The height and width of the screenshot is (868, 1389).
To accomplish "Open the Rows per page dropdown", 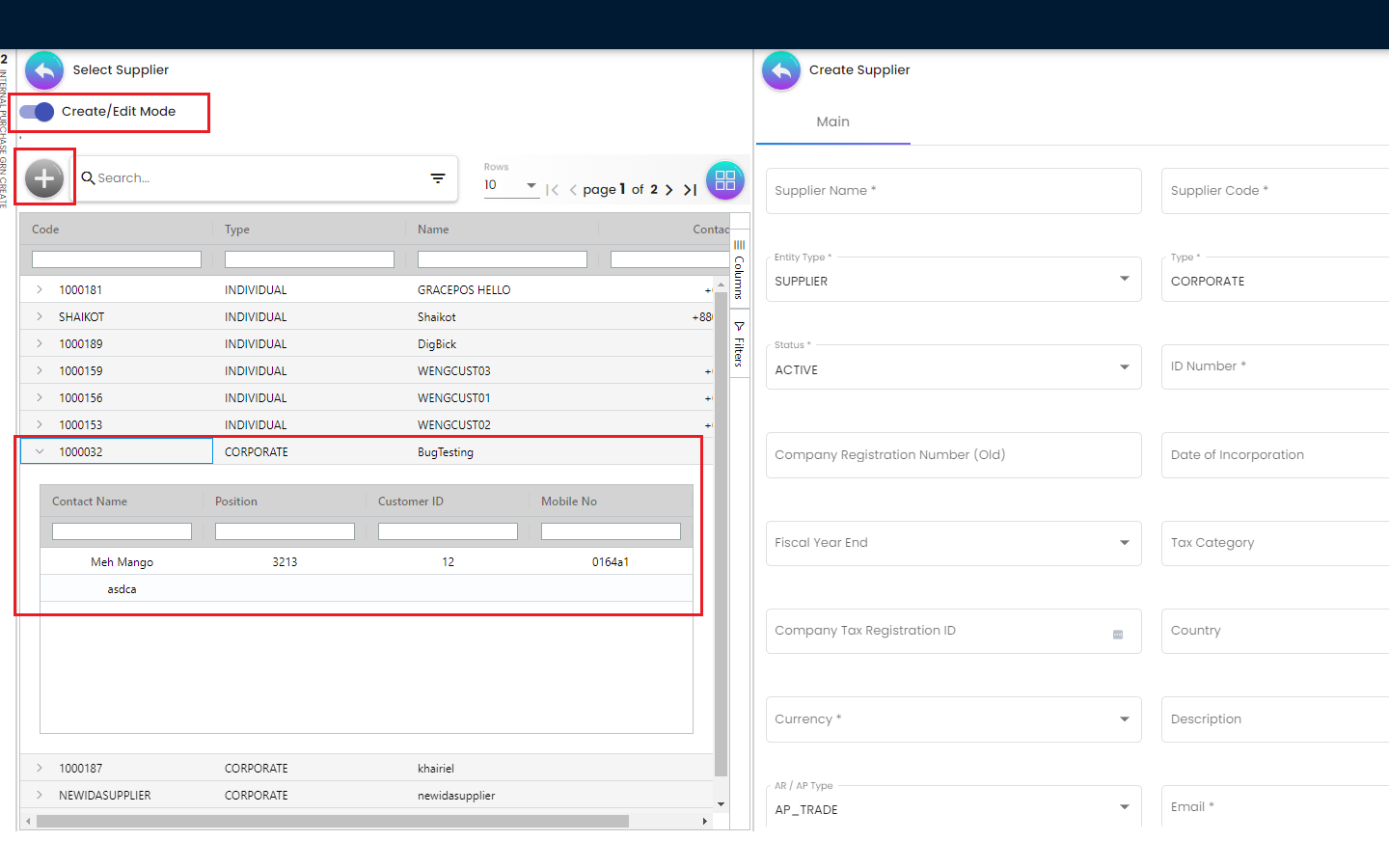I will click(x=511, y=185).
